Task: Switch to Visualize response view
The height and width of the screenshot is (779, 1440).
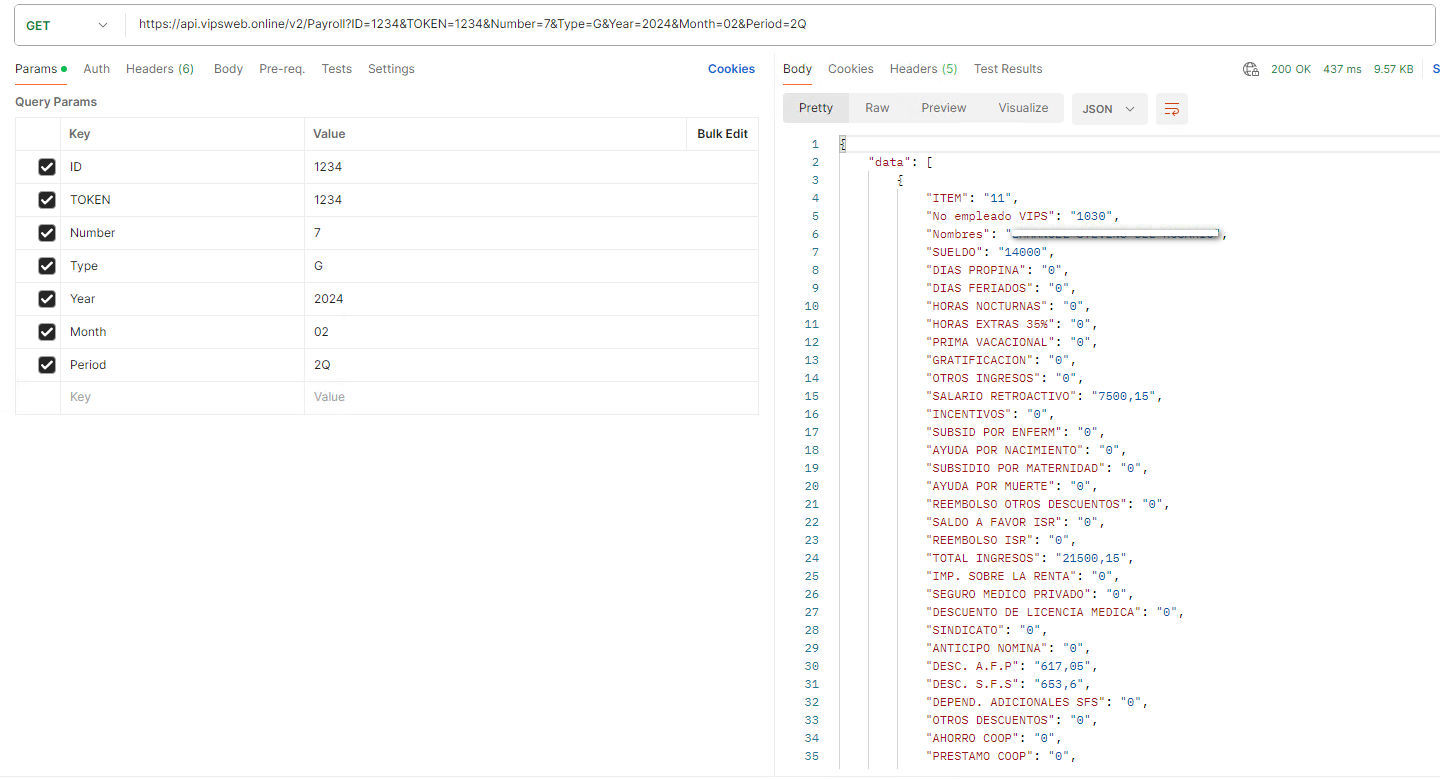Action: pos(1023,108)
